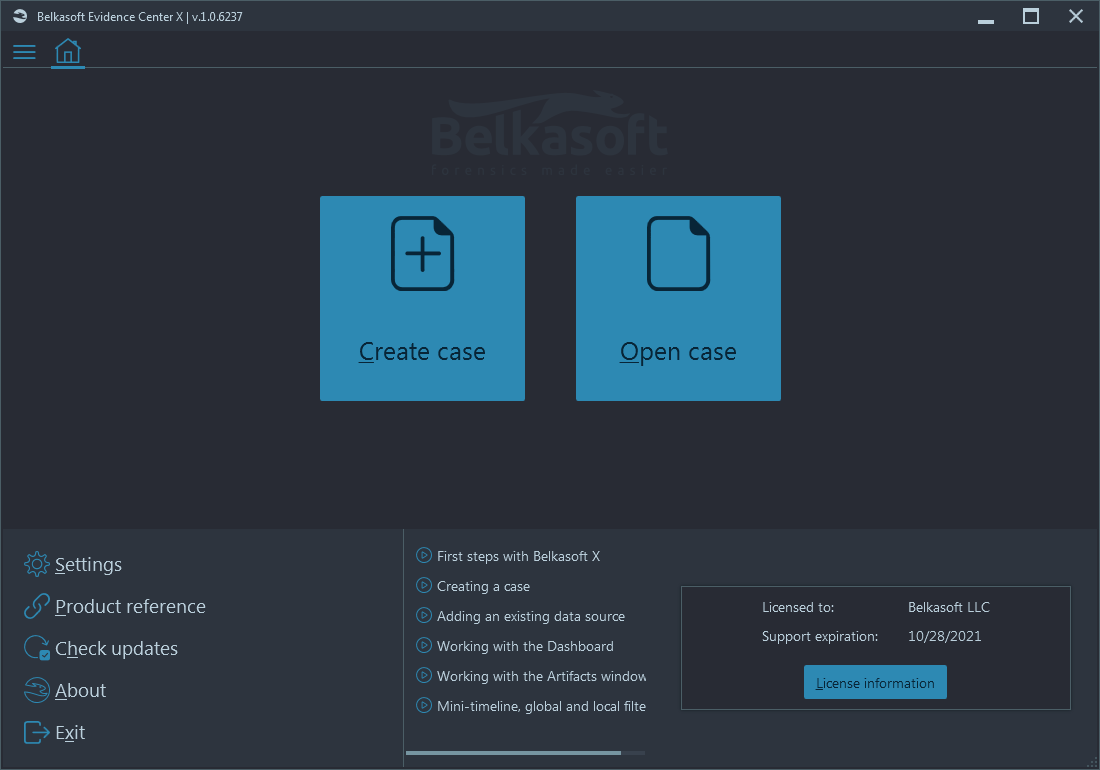Click the License information button
The height and width of the screenshot is (770, 1100).
(x=875, y=682)
